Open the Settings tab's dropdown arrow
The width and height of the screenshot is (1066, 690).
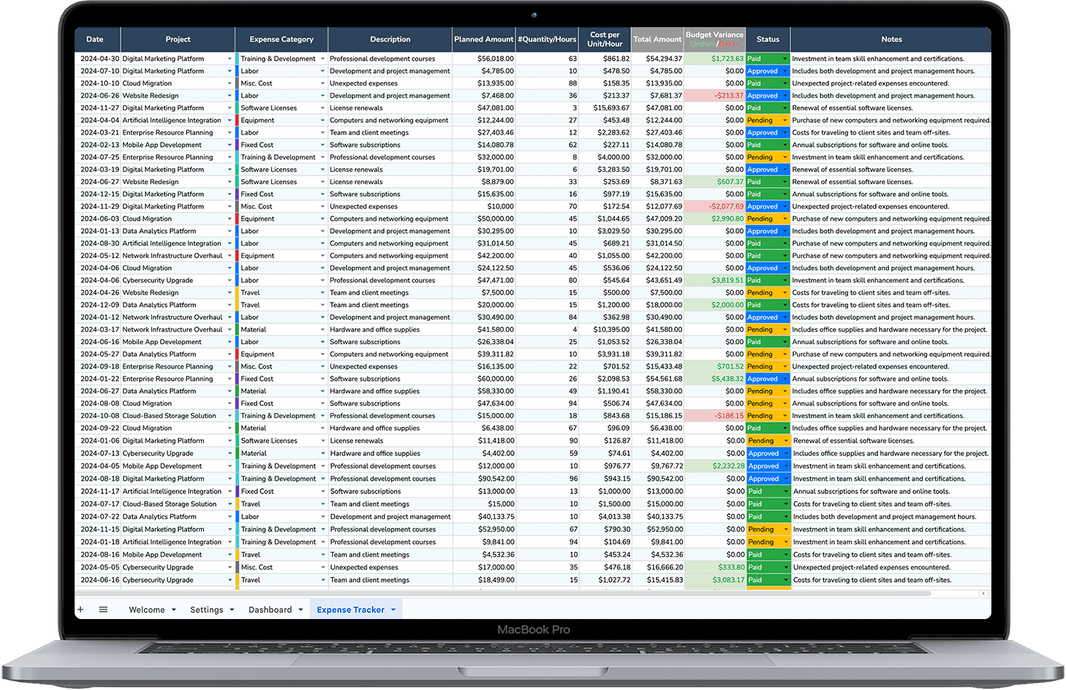coord(232,610)
